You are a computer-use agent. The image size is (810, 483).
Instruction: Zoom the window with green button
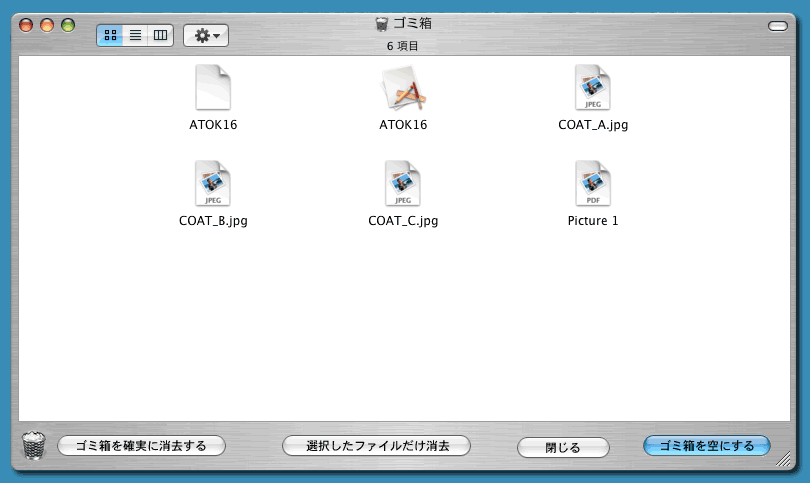click(x=68, y=25)
